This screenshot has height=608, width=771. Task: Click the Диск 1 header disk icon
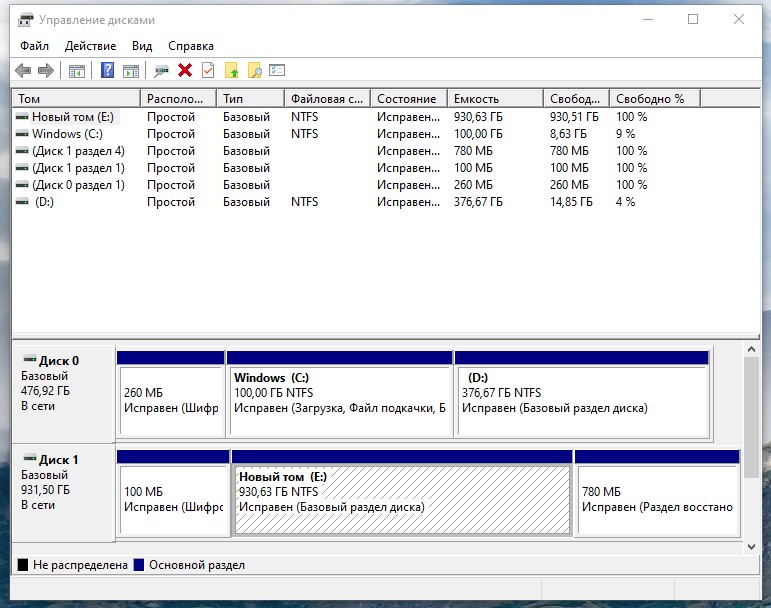pyautogui.click(x=30, y=458)
